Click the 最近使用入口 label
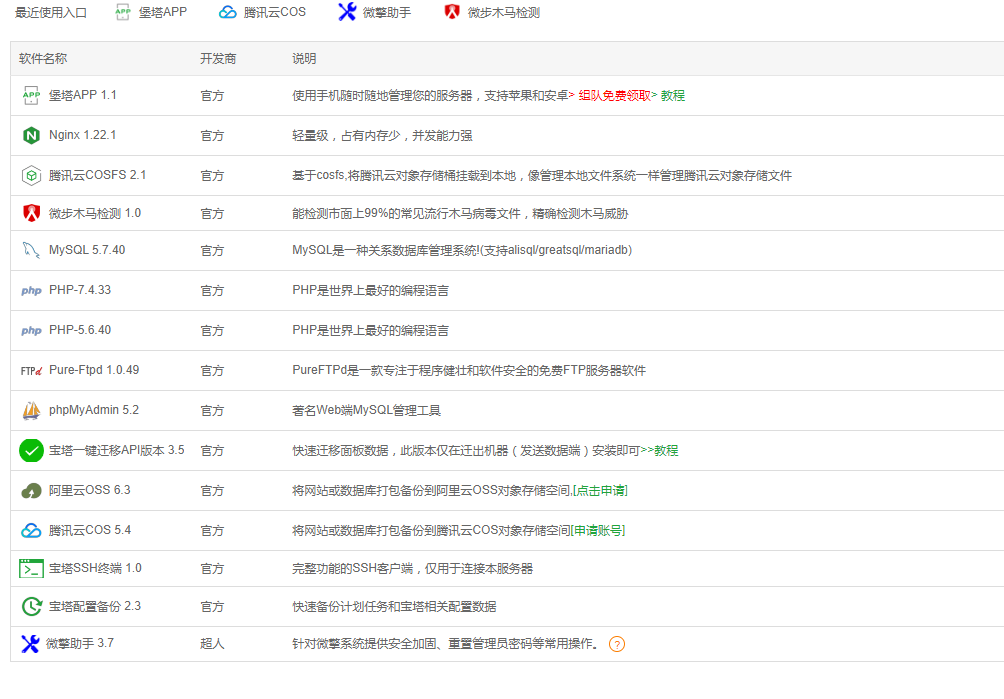 click(x=51, y=12)
